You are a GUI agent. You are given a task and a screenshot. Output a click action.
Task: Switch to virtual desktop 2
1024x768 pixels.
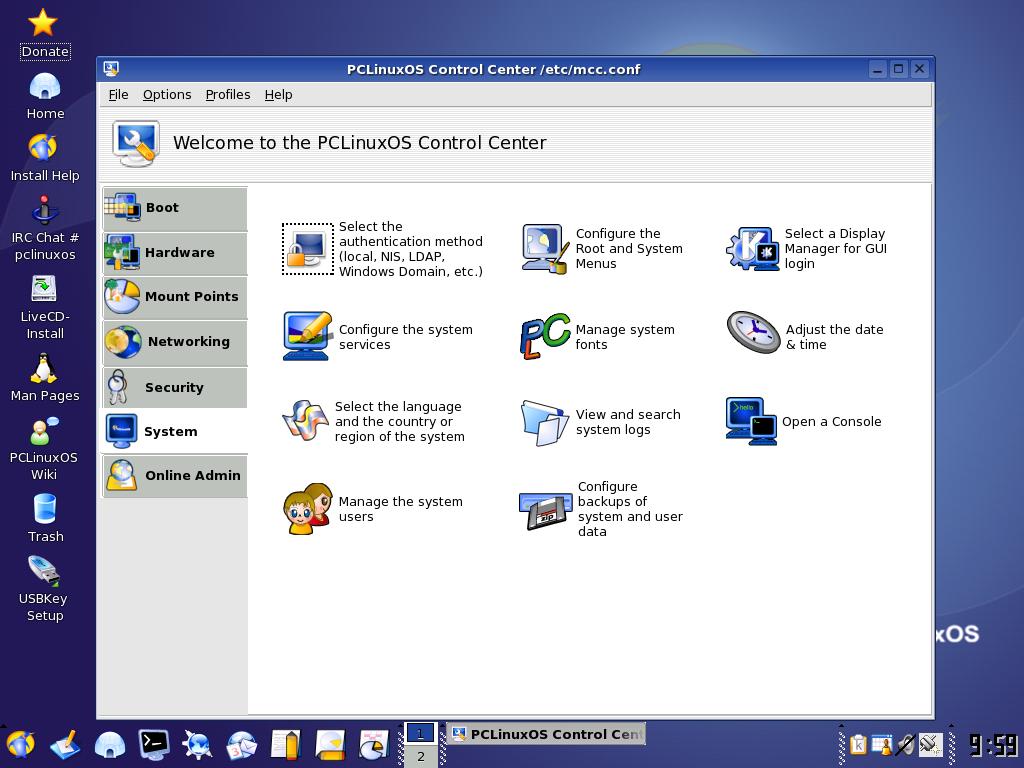pyautogui.click(x=421, y=756)
